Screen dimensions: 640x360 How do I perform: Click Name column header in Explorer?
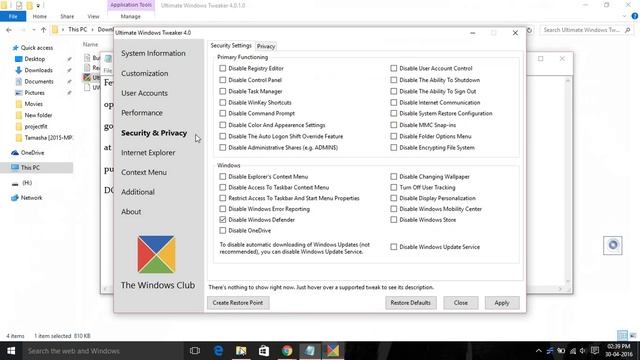[90, 44]
